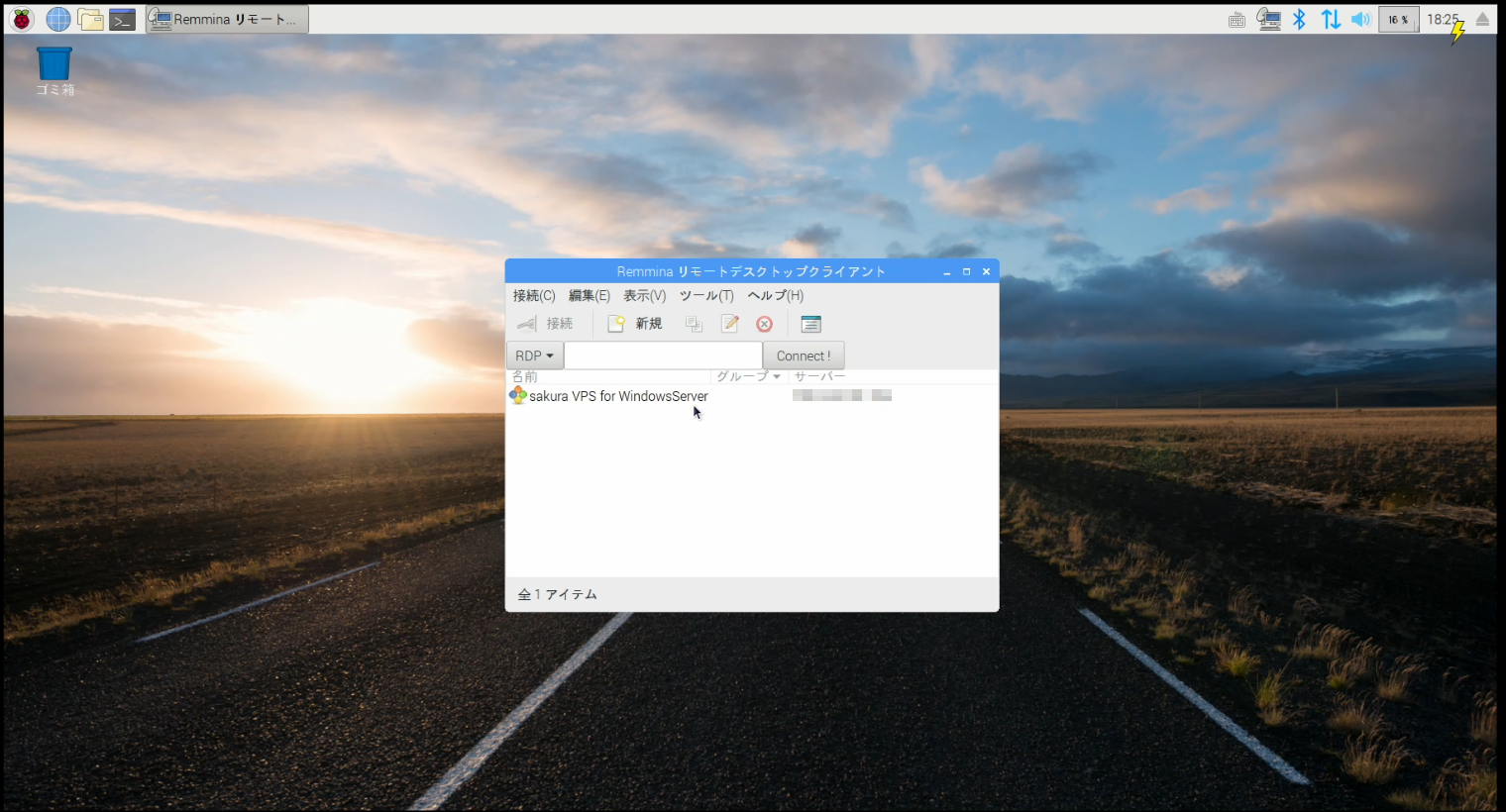
Task: Click the red delete profile icon
Action: [x=764, y=324]
